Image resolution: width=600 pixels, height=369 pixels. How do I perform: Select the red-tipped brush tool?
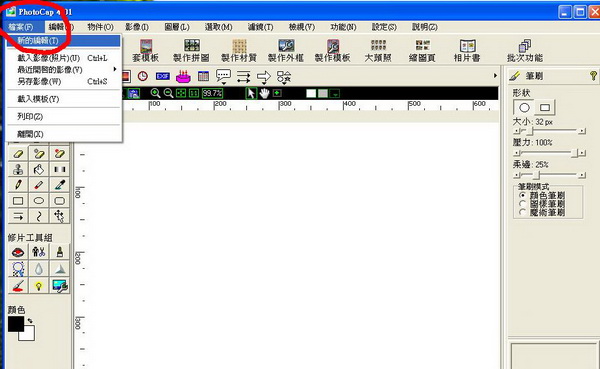click(x=39, y=185)
